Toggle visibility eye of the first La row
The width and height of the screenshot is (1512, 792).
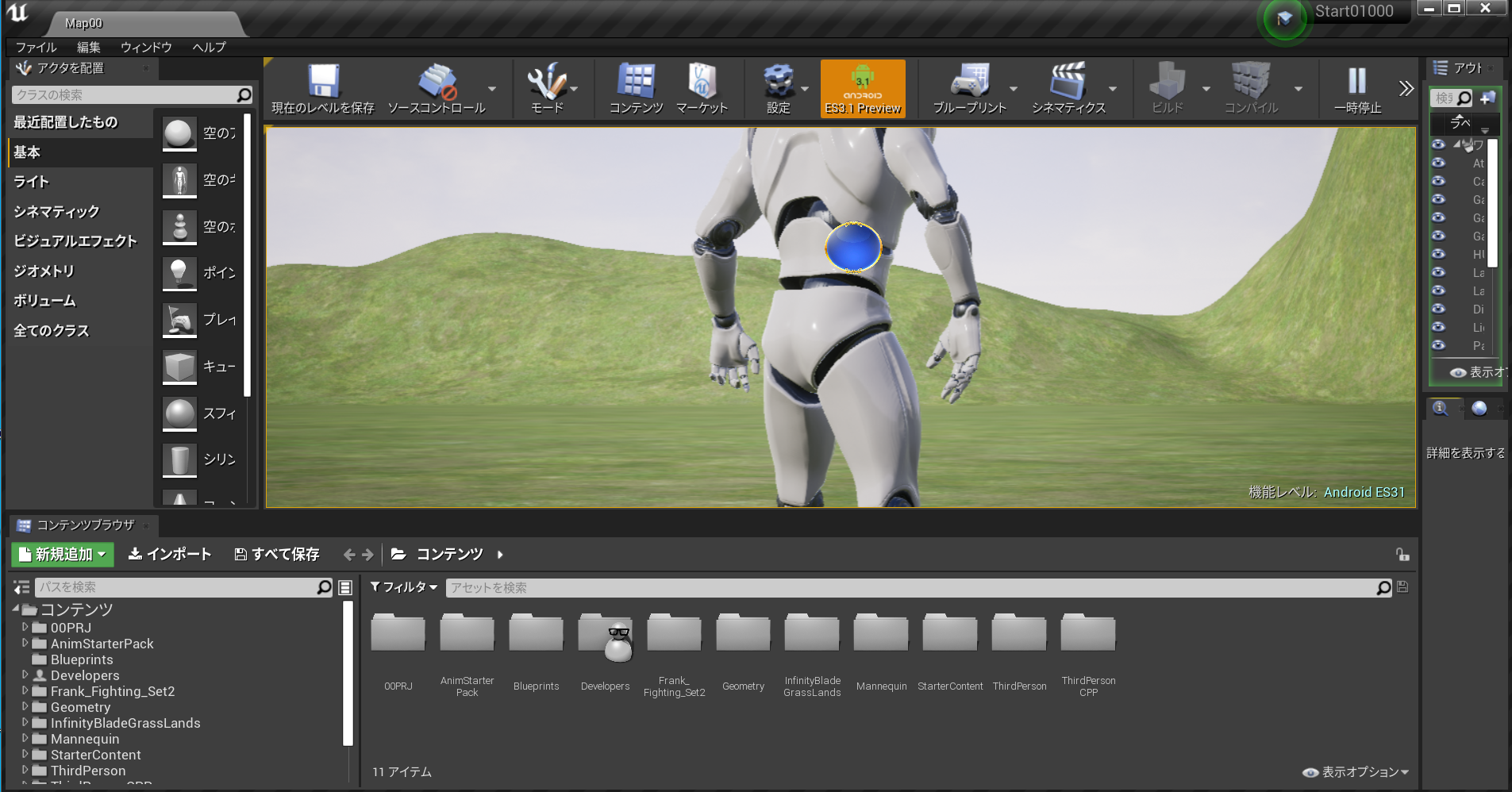[1438, 272]
